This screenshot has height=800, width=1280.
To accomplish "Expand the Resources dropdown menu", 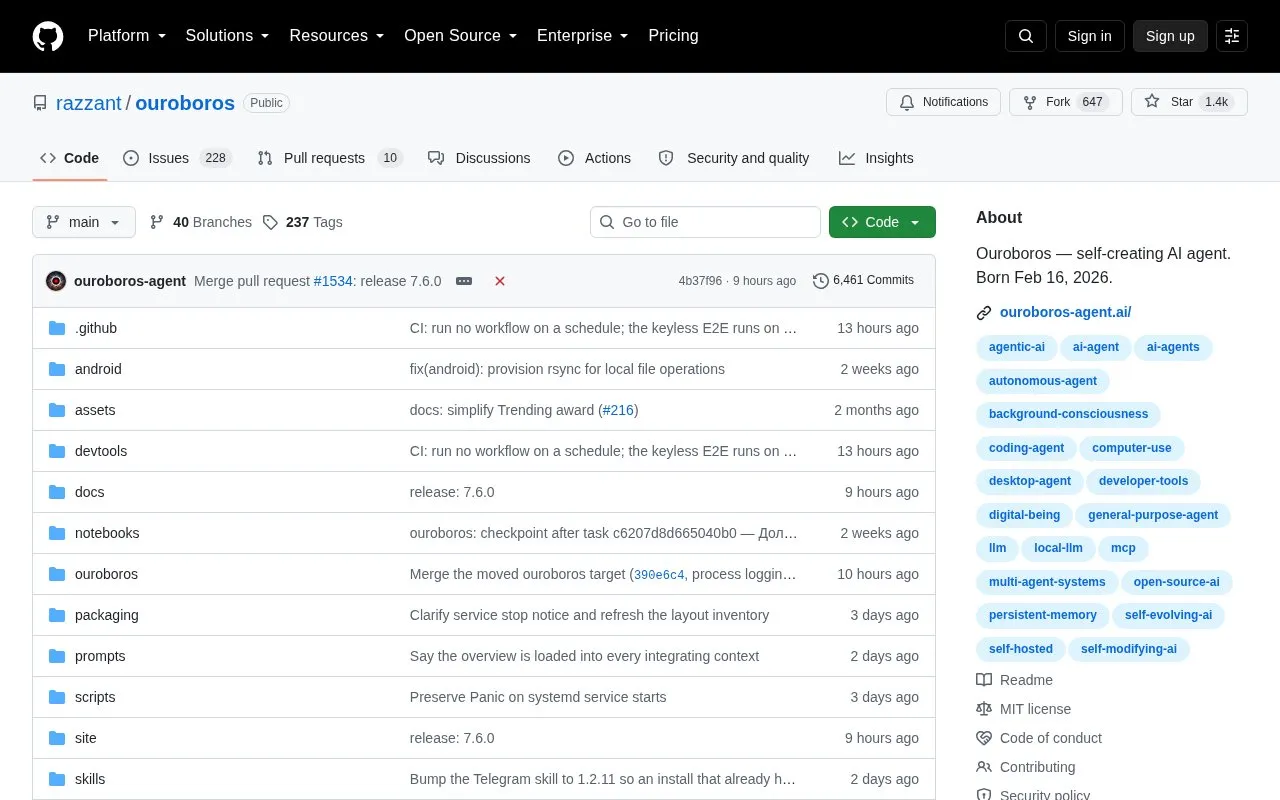I will click(x=337, y=36).
